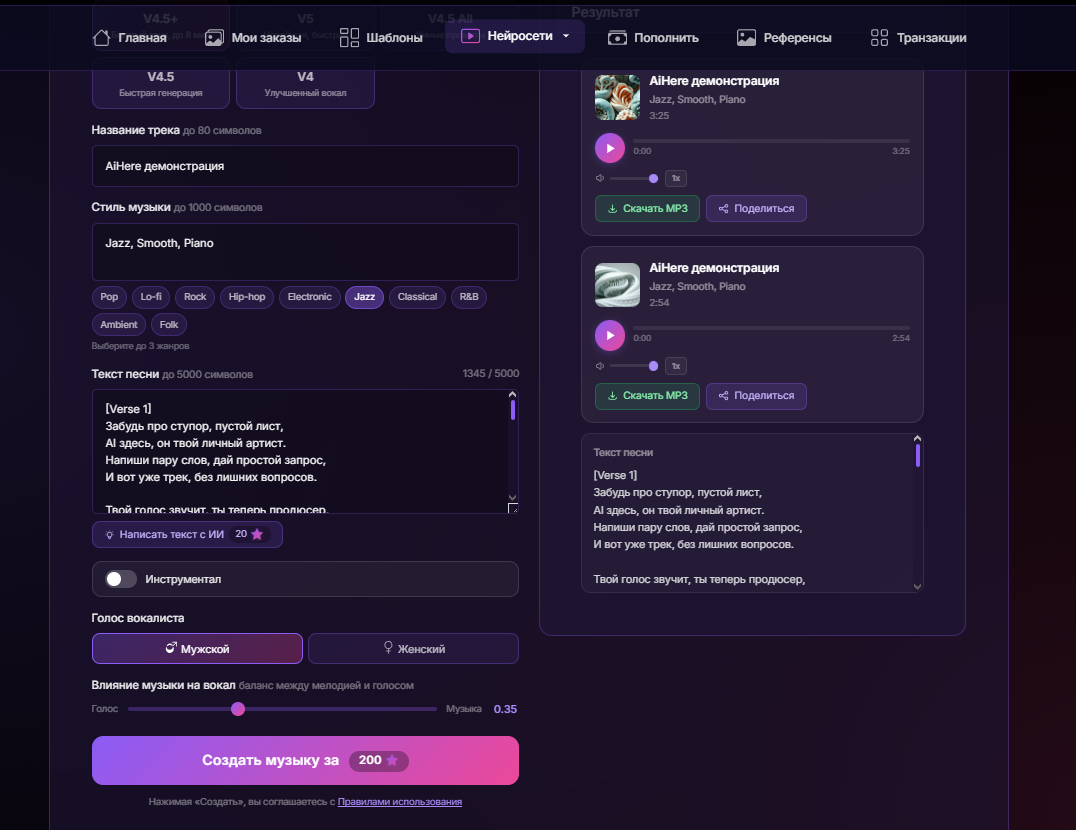Image resolution: width=1076 pixels, height=830 pixels.
Task: Click the Главная home icon
Action: 102,38
